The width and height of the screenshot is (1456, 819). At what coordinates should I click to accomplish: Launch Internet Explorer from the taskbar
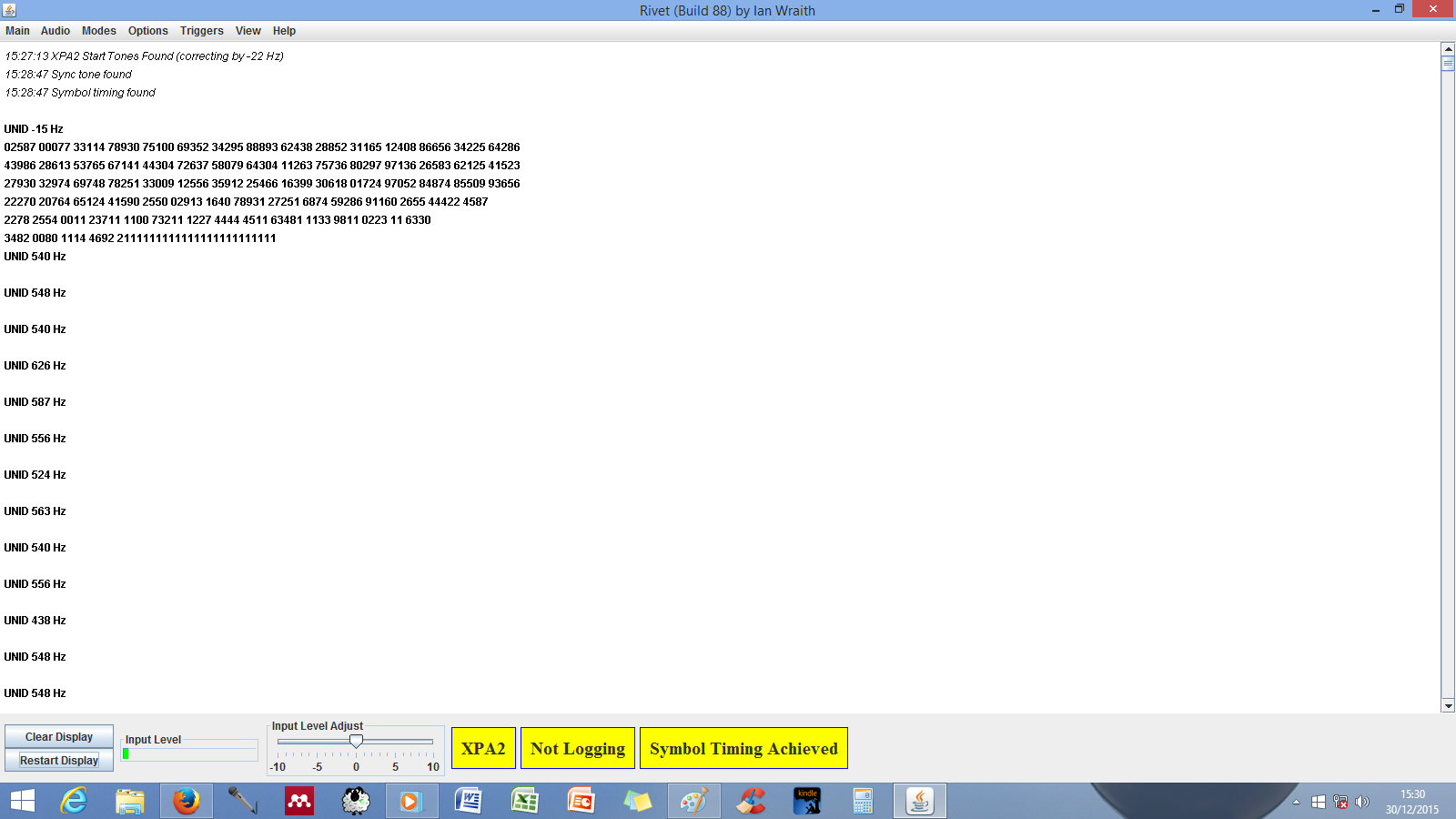click(74, 801)
